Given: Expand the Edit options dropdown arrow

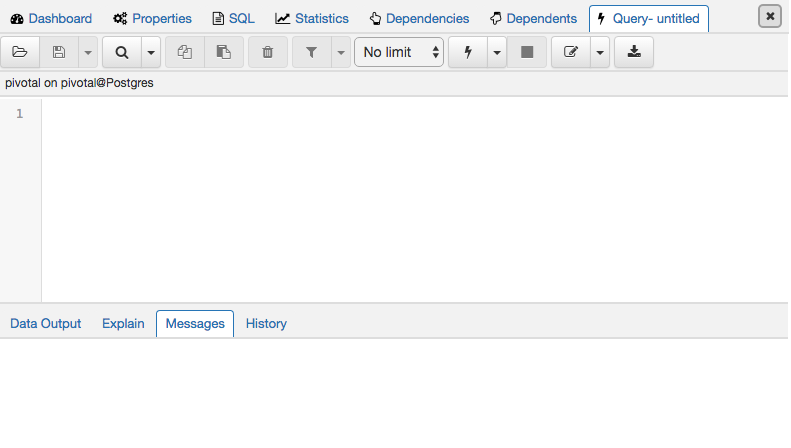Looking at the screenshot, I should (600, 52).
